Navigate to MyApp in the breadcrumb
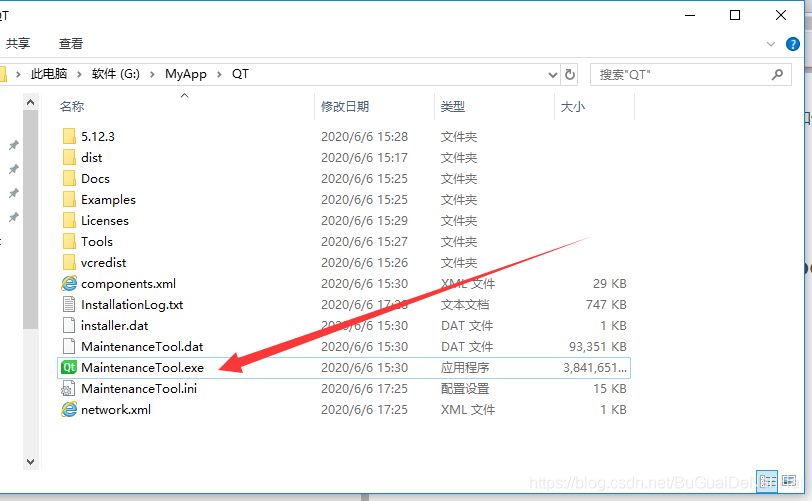This screenshot has height=501, width=812. click(186, 74)
